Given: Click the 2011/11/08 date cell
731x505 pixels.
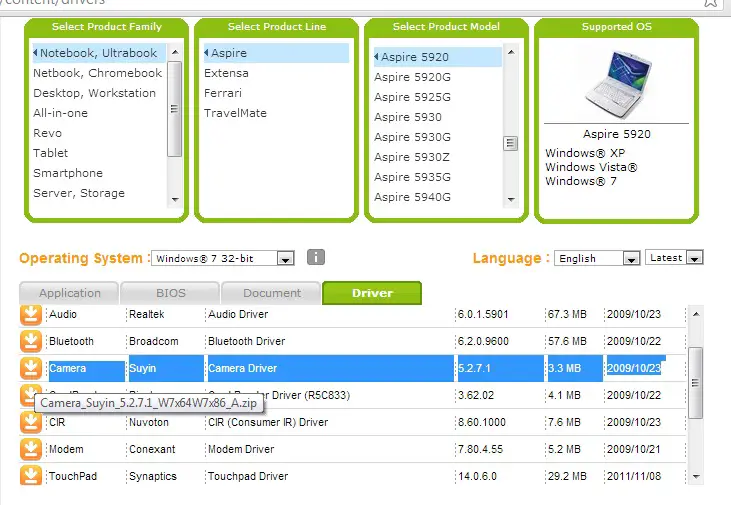Looking at the screenshot, I should coord(634,476).
